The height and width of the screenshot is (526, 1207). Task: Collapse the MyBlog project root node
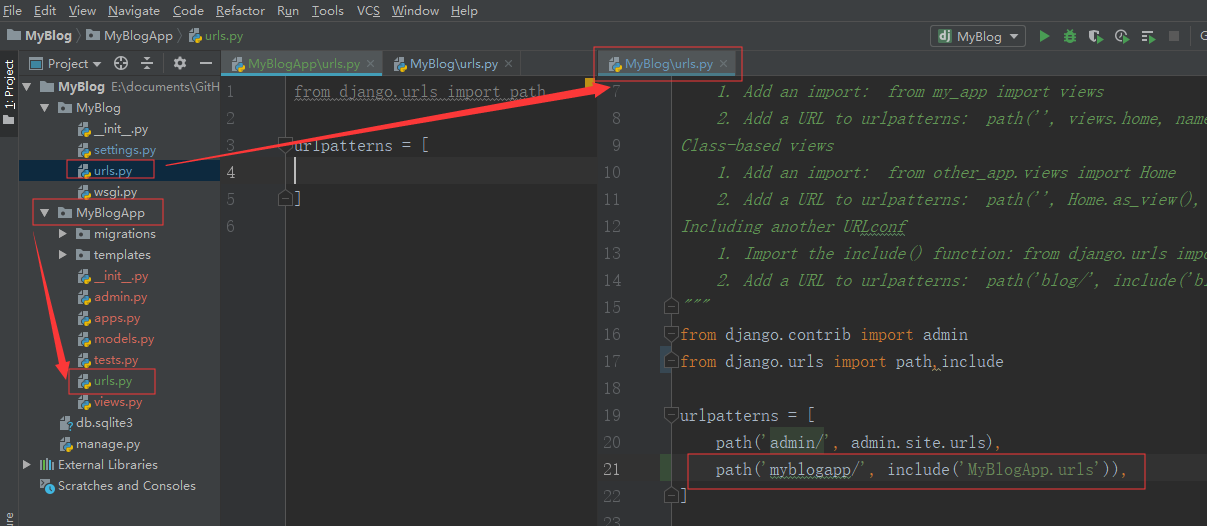point(27,87)
